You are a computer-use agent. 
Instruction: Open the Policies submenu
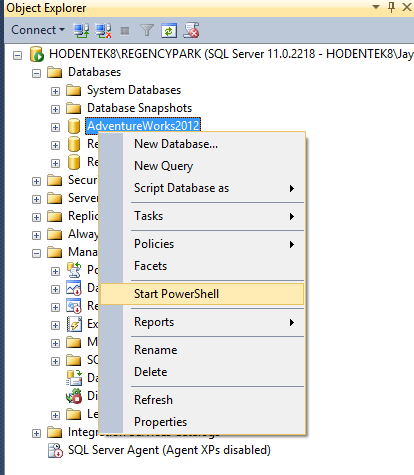[x=202, y=244]
